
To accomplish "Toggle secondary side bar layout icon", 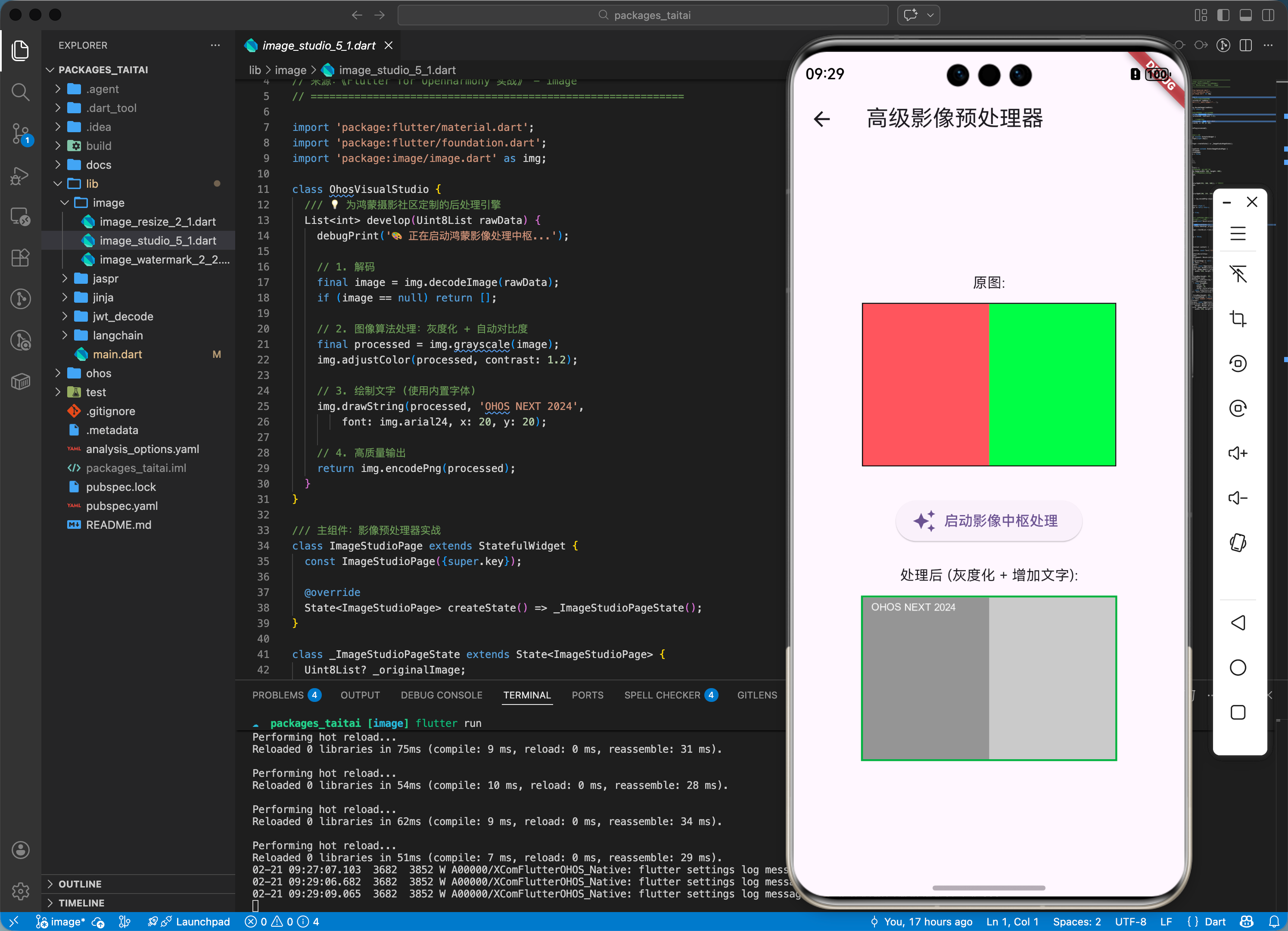I will pos(1268,16).
